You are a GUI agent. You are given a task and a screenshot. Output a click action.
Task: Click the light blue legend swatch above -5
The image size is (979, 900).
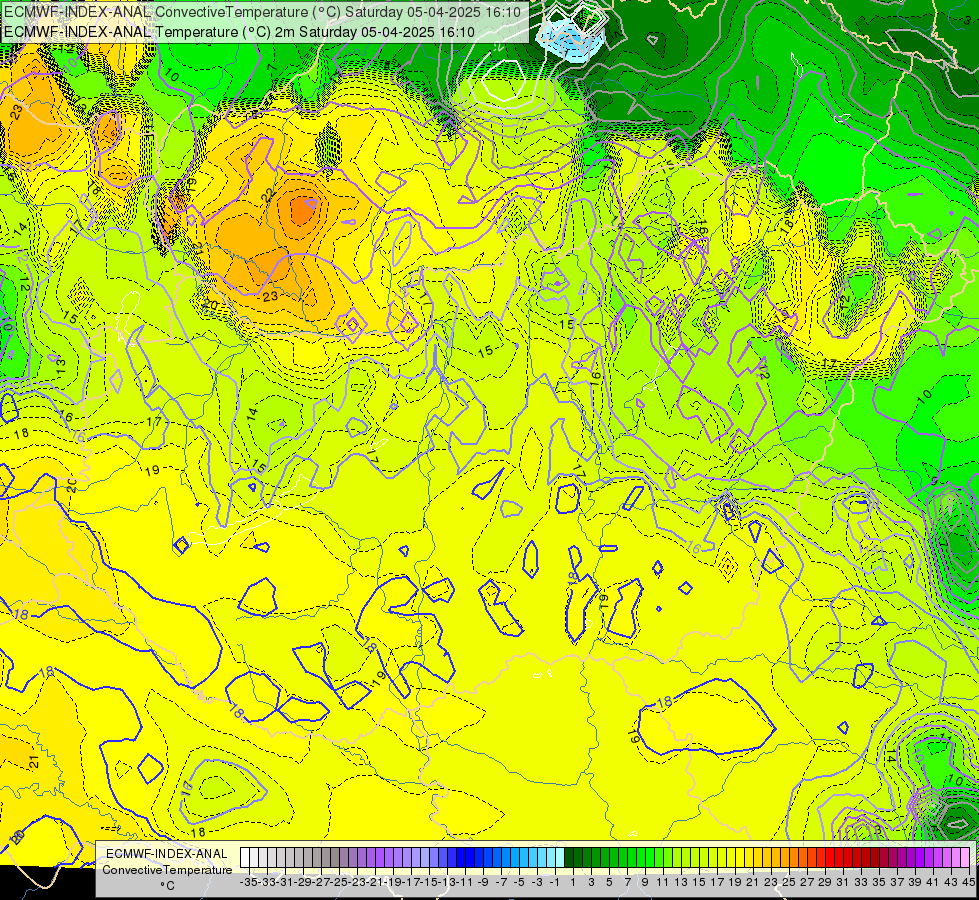[514, 857]
